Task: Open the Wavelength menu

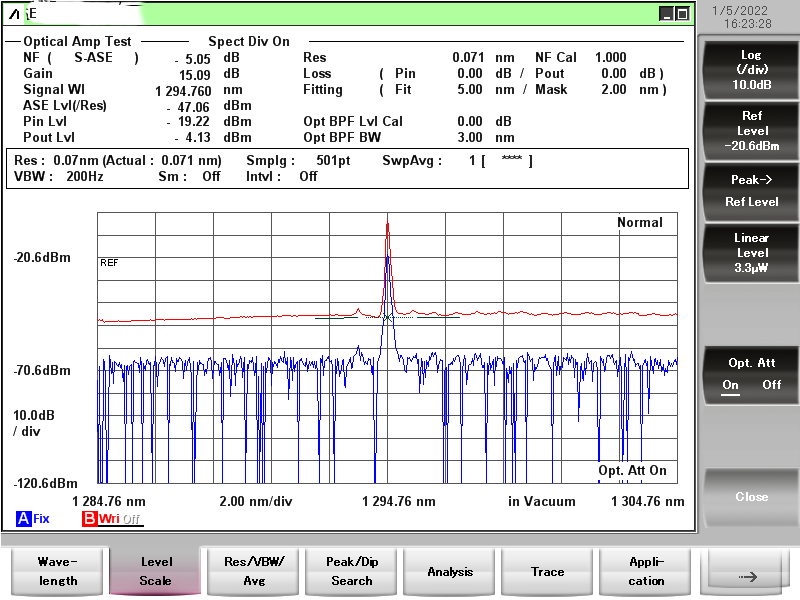Action: pyautogui.click(x=56, y=571)
